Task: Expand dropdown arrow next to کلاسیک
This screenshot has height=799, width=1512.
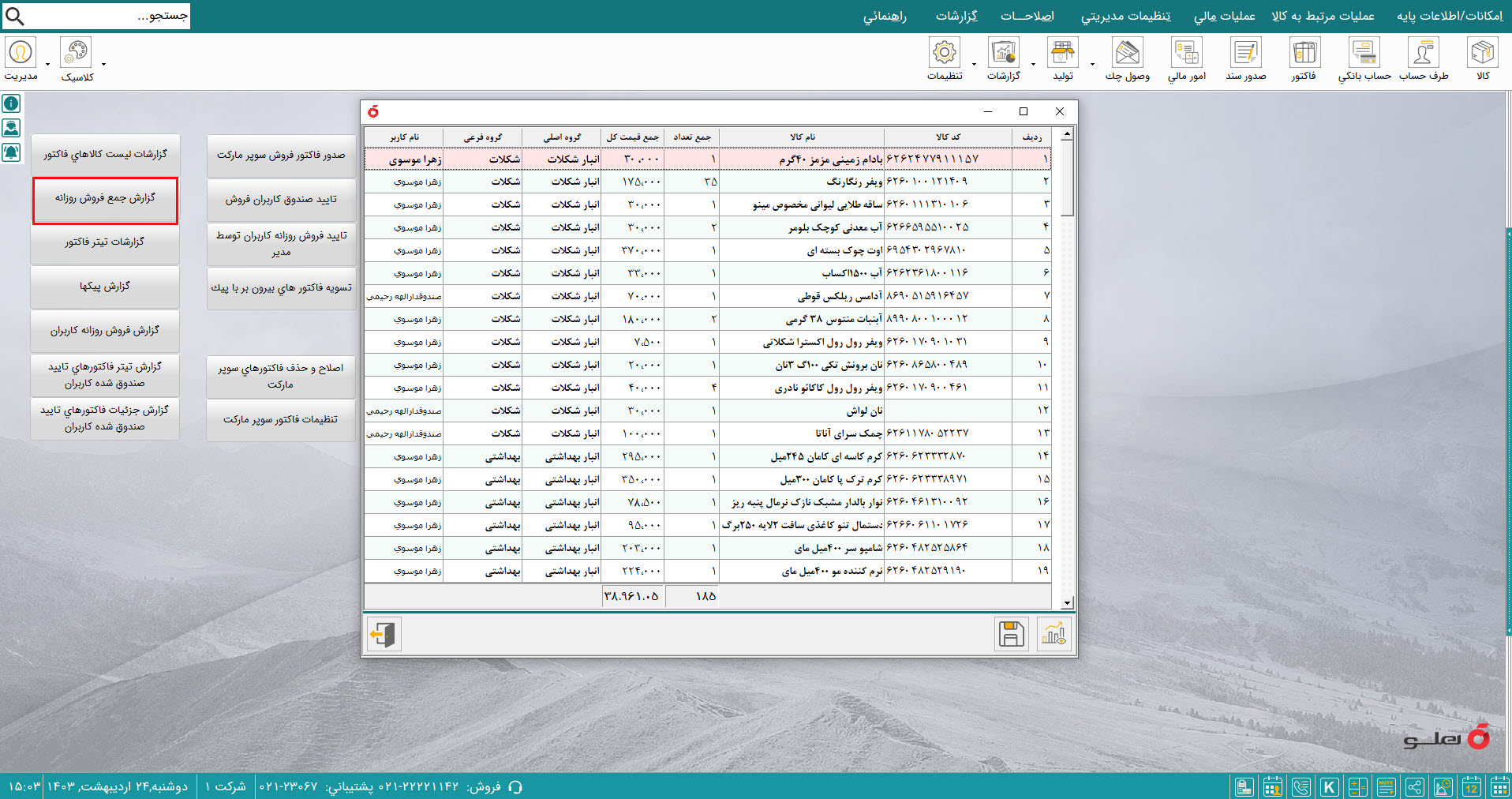Action: point(103,64)
